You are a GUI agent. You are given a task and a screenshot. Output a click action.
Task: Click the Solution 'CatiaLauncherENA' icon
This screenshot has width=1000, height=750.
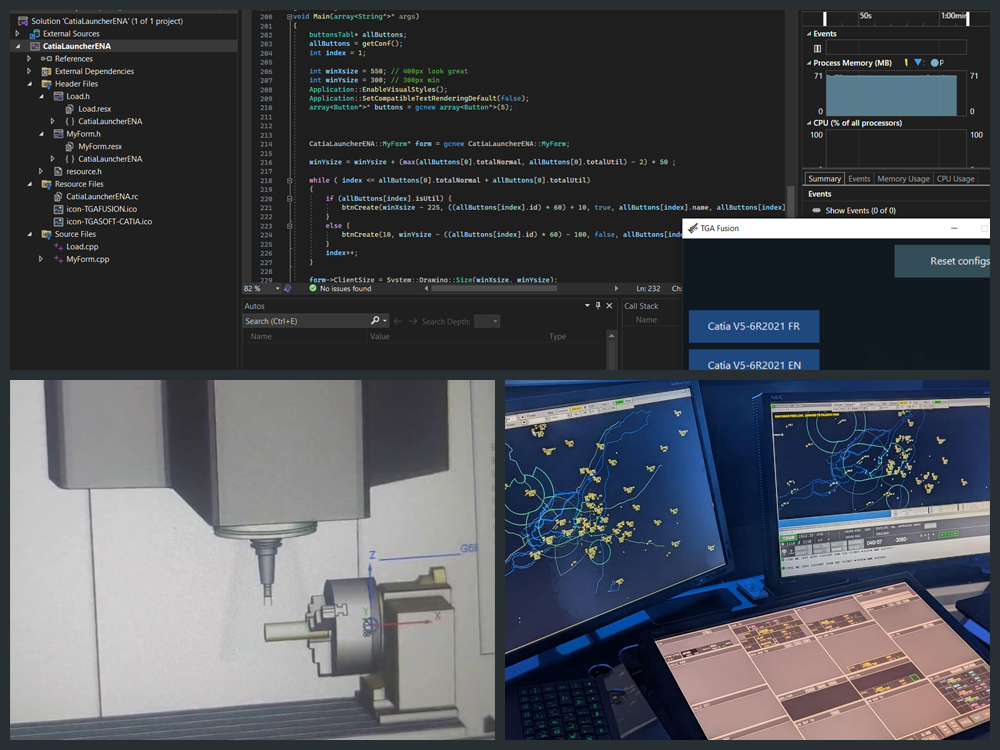[x=23, y=21]
